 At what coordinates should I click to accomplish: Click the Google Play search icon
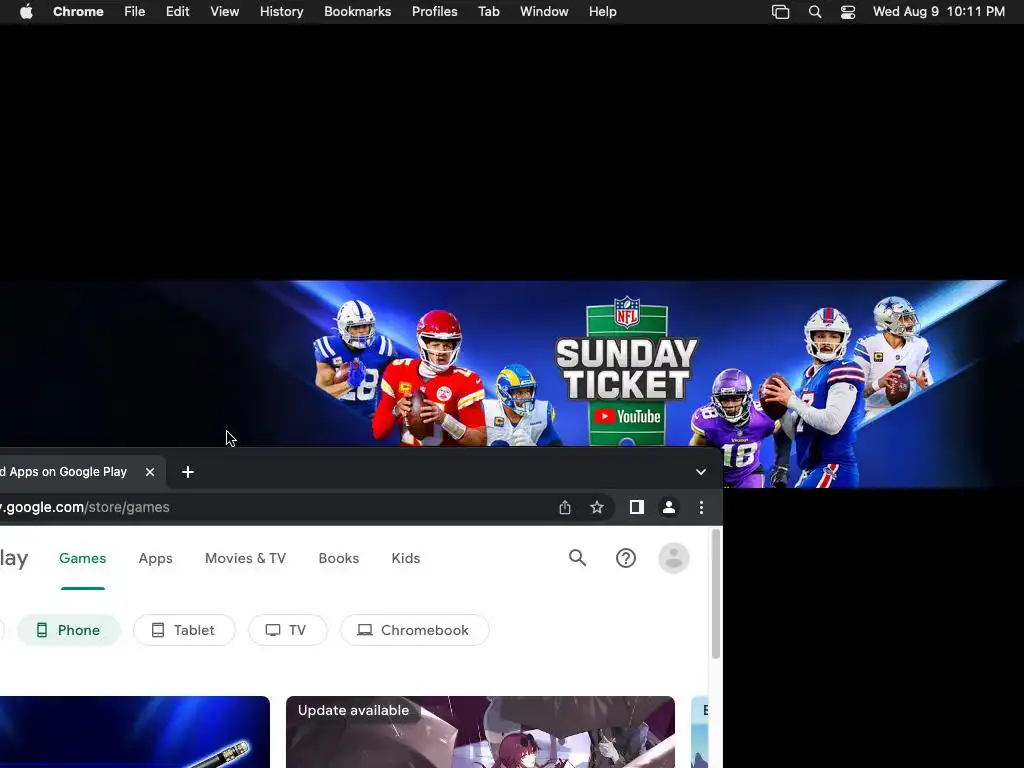click(577, 558)
